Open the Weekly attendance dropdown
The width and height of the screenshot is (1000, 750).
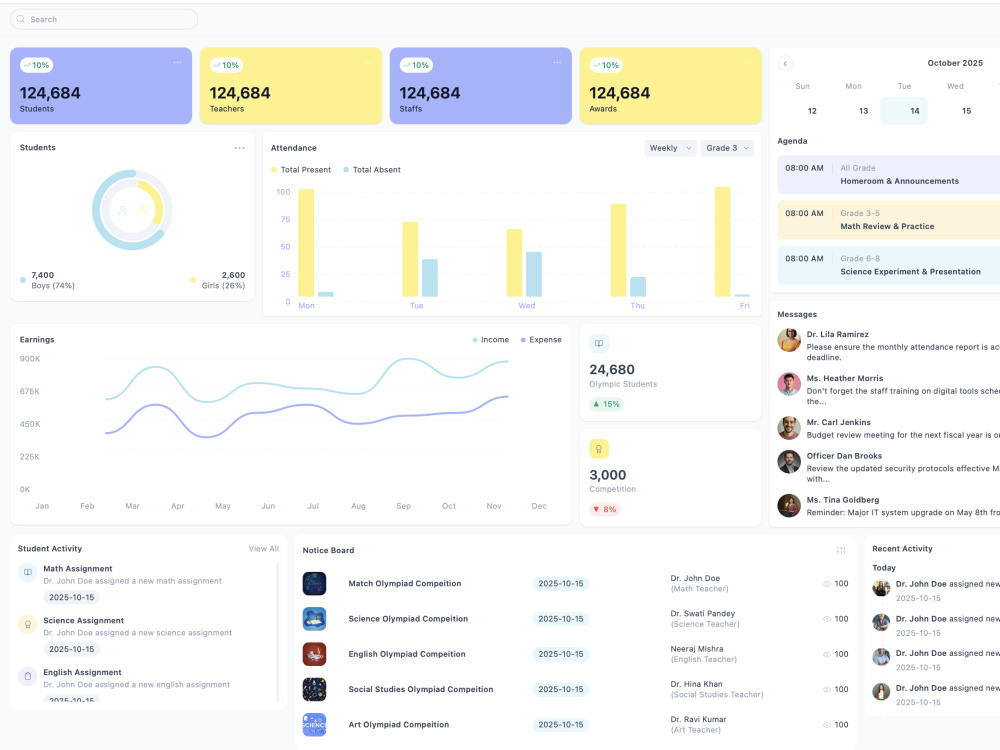670,148
